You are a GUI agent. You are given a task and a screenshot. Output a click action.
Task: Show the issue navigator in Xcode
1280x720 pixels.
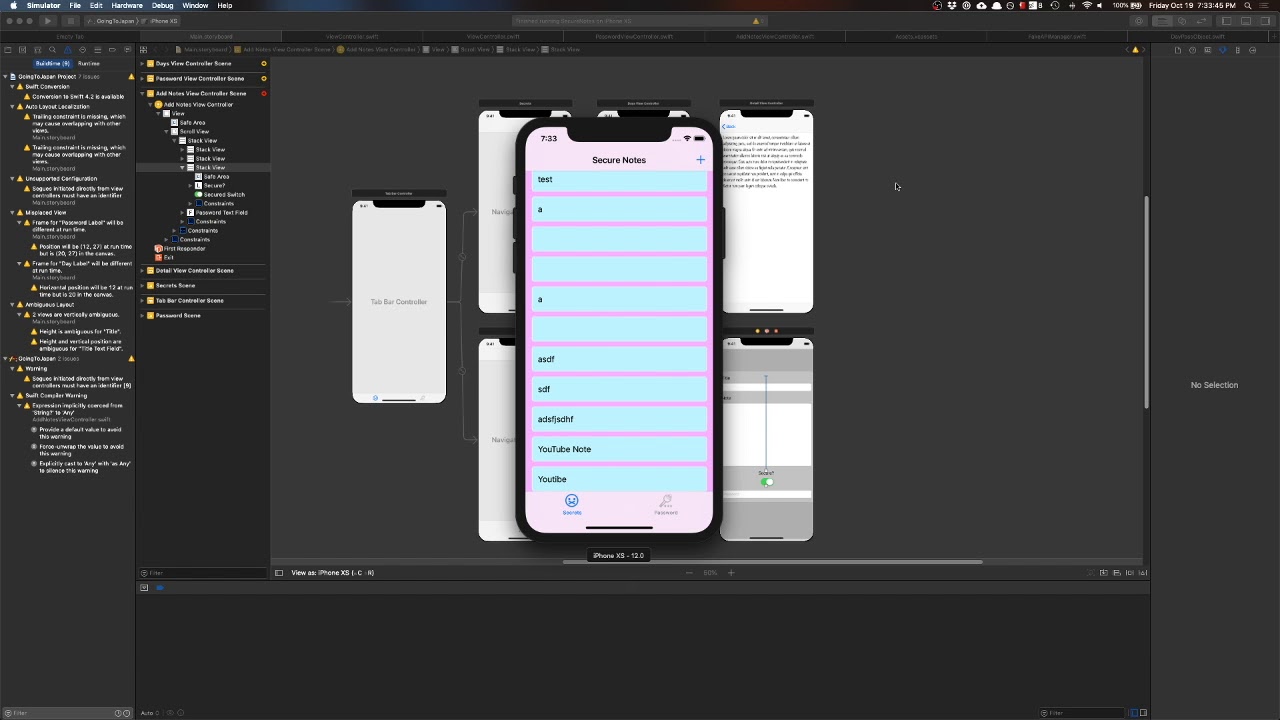[x=67, y=50]
